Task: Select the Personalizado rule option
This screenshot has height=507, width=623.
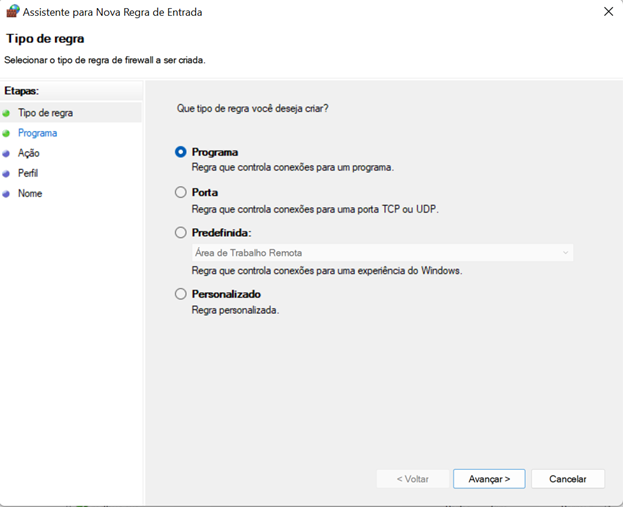Action: tap(181, 294)
